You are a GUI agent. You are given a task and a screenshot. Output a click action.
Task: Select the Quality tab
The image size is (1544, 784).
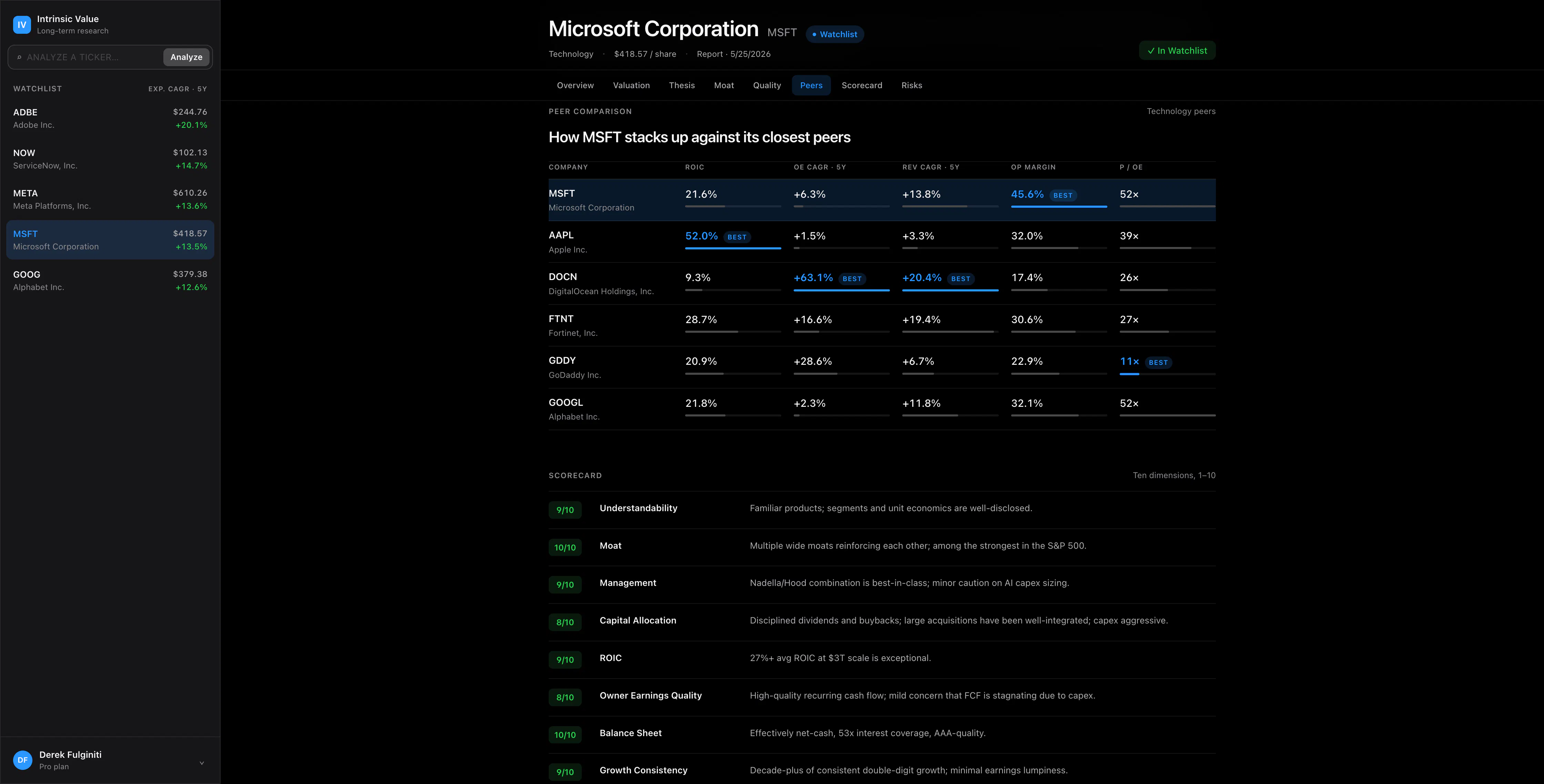coord(767,86)
